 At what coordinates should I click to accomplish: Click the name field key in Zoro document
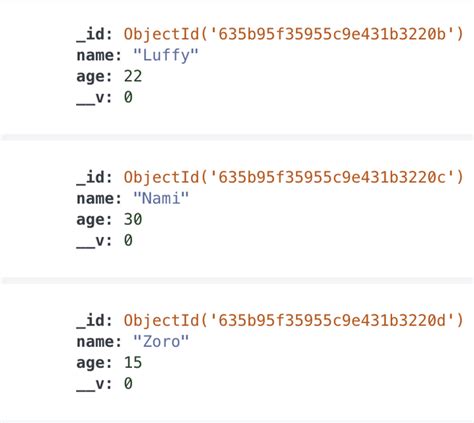[x=99, y=342]
